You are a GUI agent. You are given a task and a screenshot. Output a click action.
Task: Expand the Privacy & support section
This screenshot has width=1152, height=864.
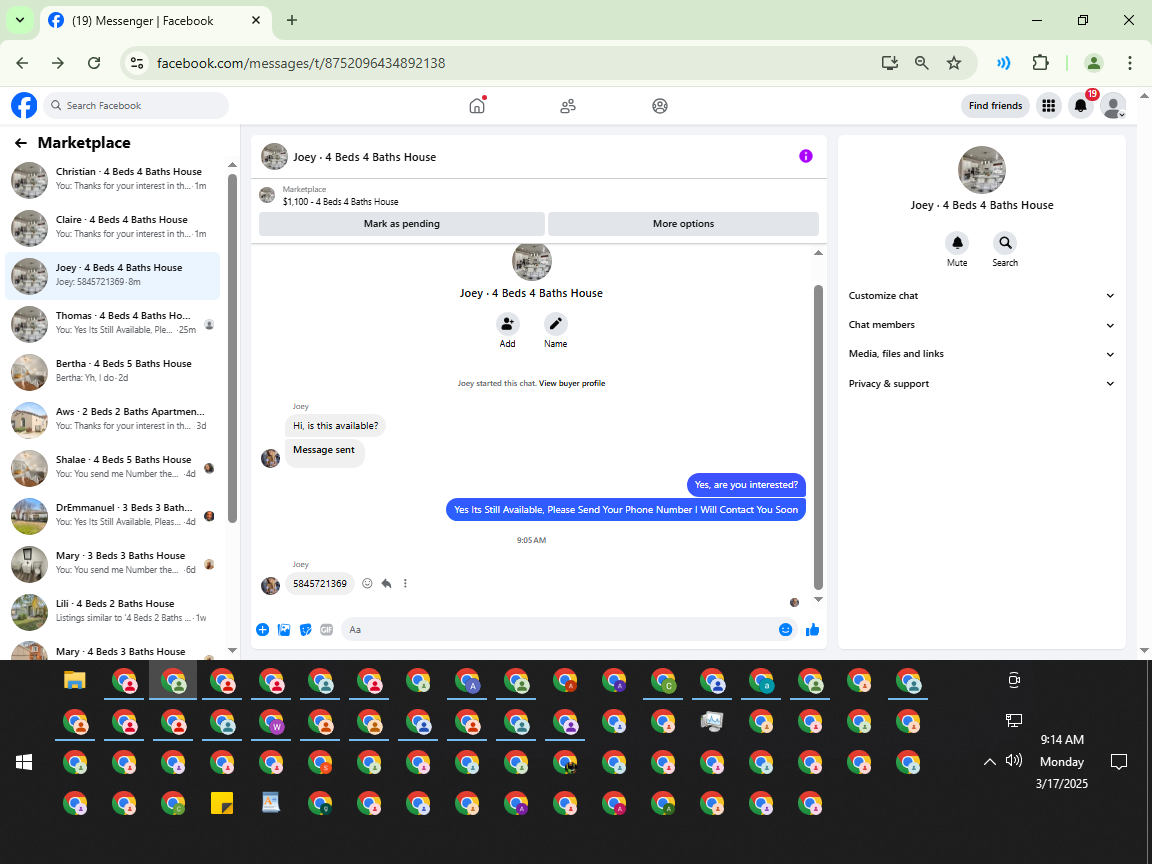pyautogui.click(x=982, y=384)
